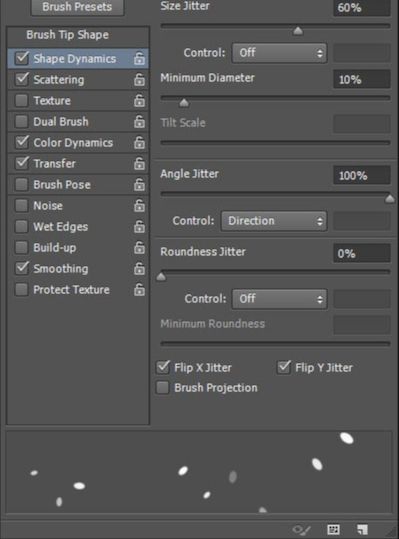Viewport: 399px width, 539px height.
Task: Toggle the lock icon next to Scattering
Action: click(x=139, y=80)
